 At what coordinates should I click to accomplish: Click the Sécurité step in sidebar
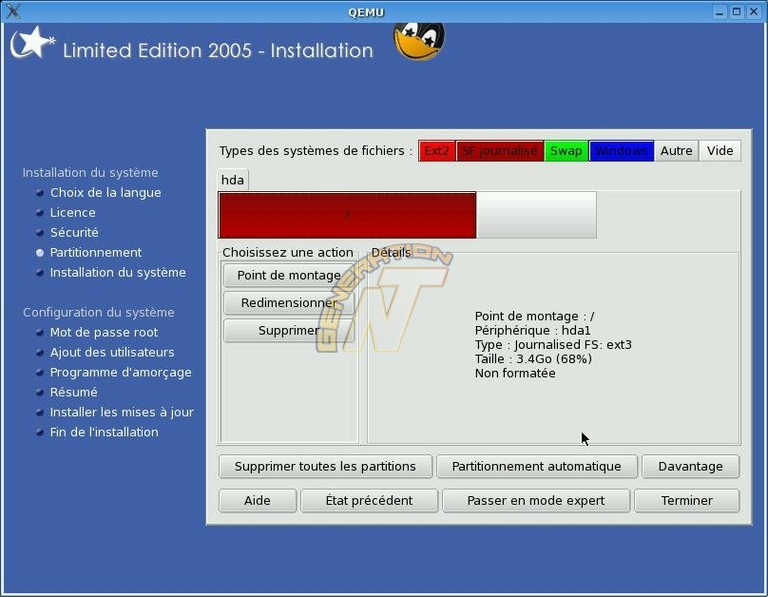coord(74,233)
